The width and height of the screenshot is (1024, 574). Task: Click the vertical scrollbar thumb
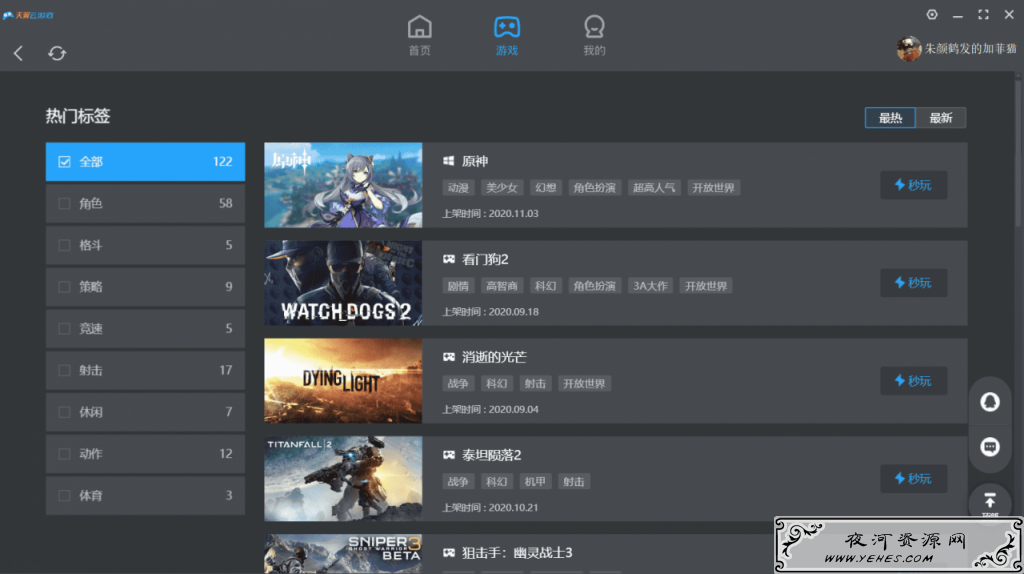(x=1017, y=153)
